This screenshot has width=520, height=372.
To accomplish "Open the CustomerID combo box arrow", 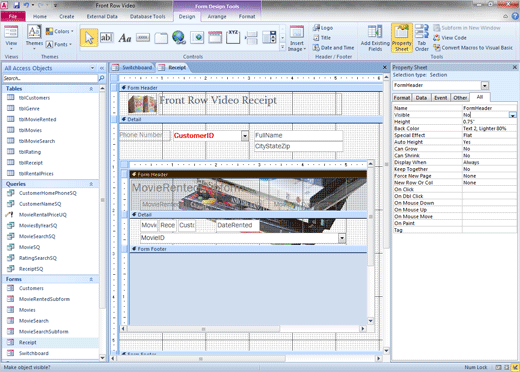I will (x=245, y=136).
